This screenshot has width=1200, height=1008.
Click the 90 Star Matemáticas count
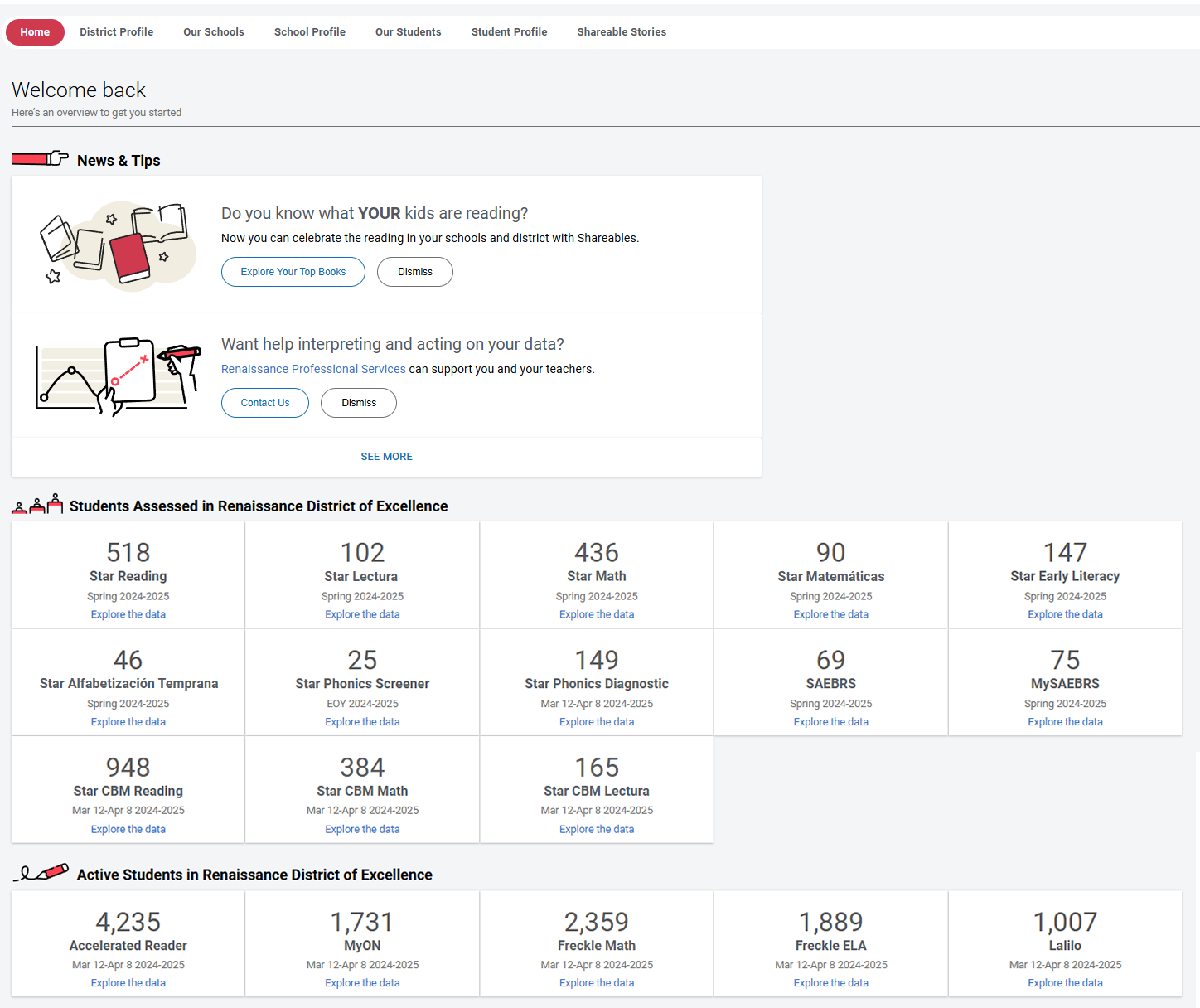[831, 552]
